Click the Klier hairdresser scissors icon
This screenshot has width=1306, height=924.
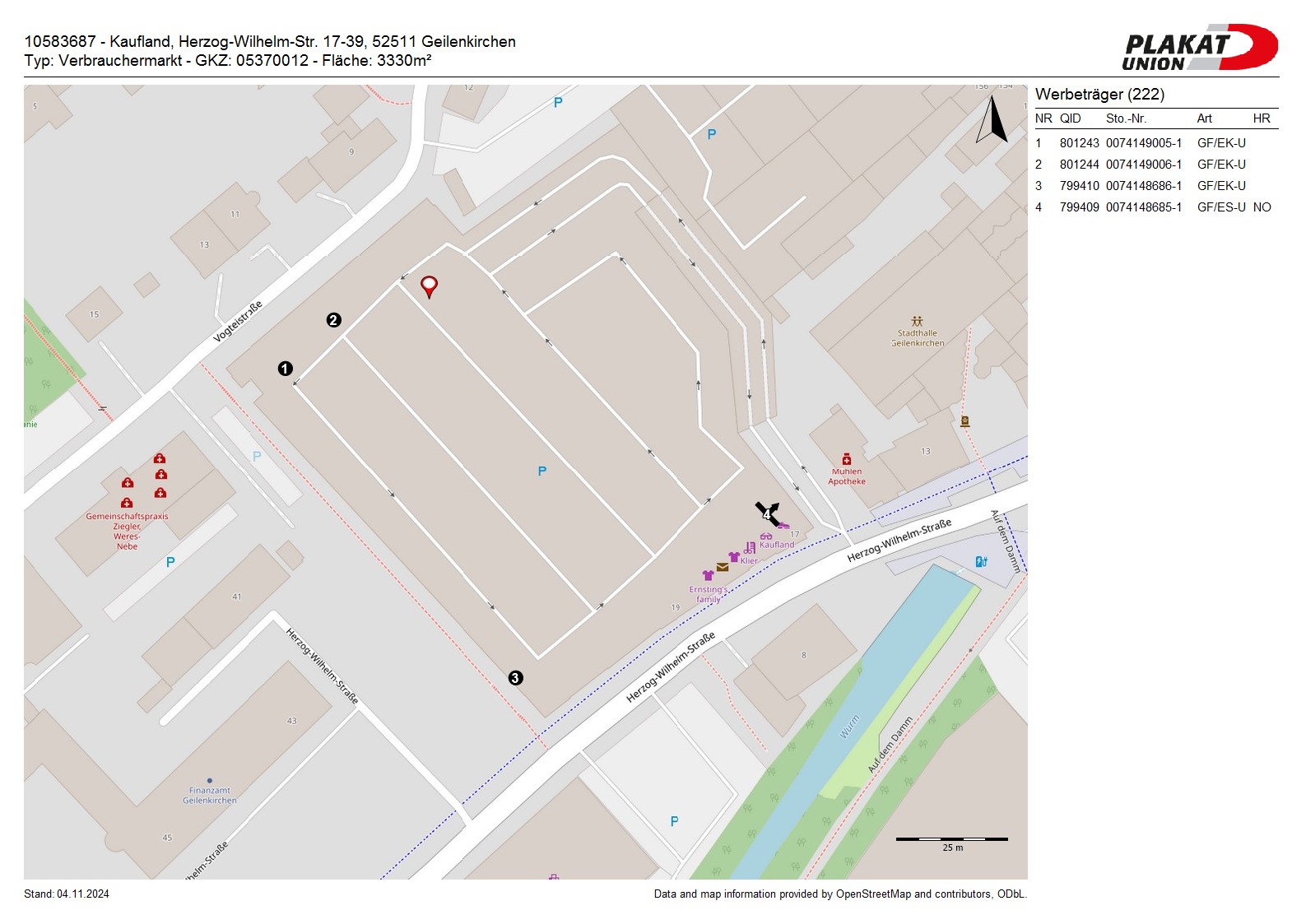point(750,548)
